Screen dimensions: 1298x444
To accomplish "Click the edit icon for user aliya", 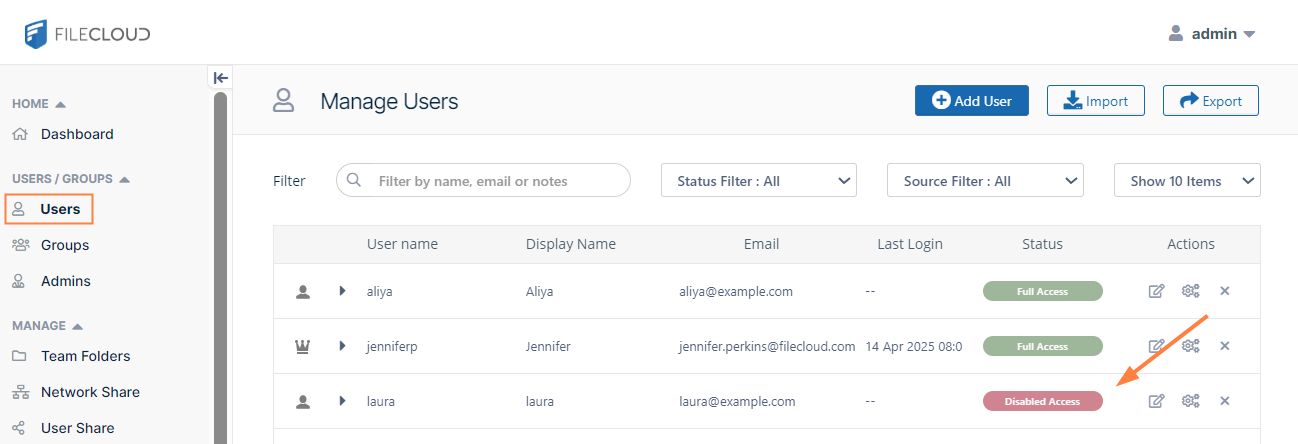I will click(1156, 291).
